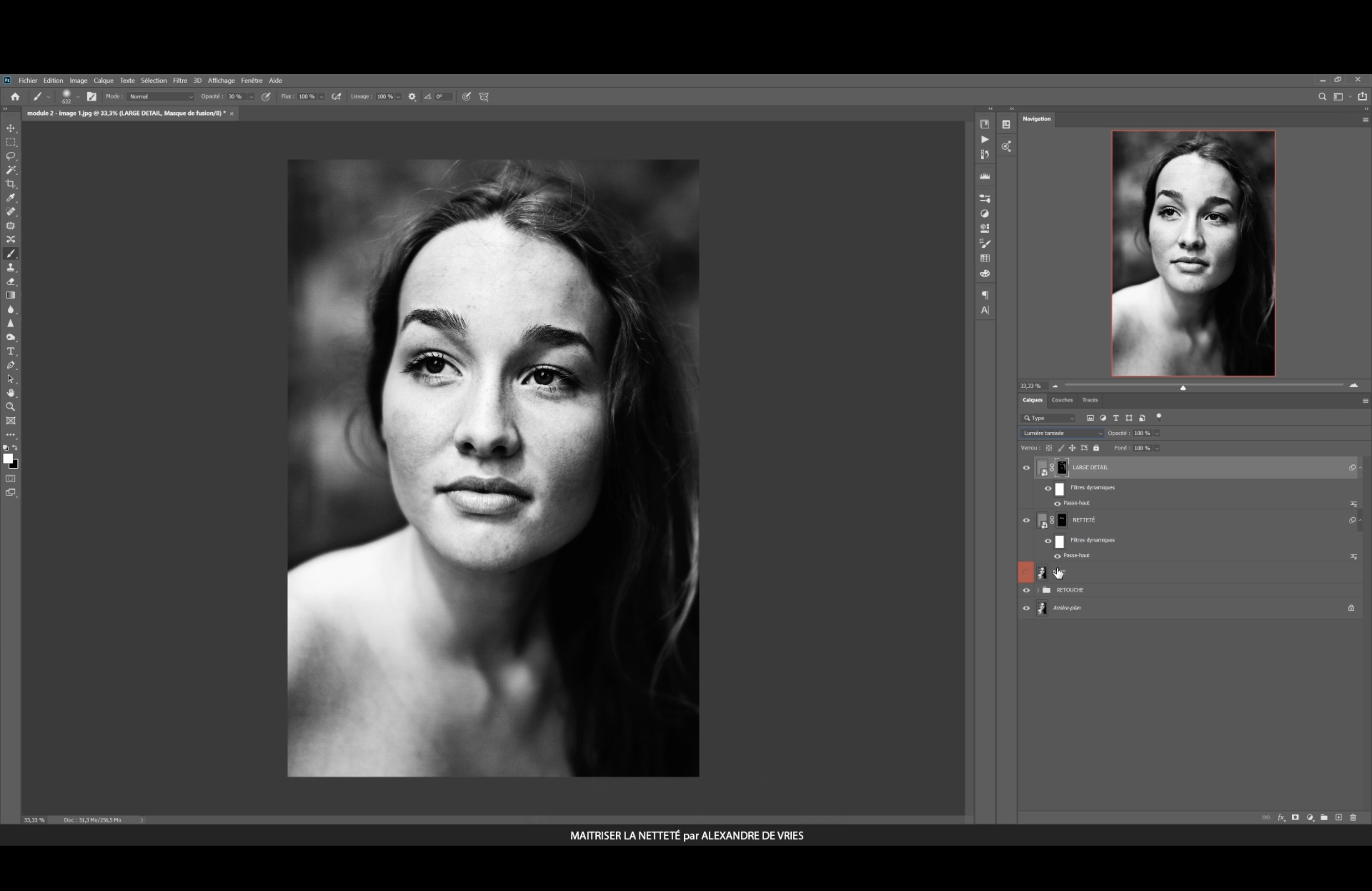Screen dimensions: 1372x891
Task: Click the add layer mask icon
Action: tap(1295, 817)
